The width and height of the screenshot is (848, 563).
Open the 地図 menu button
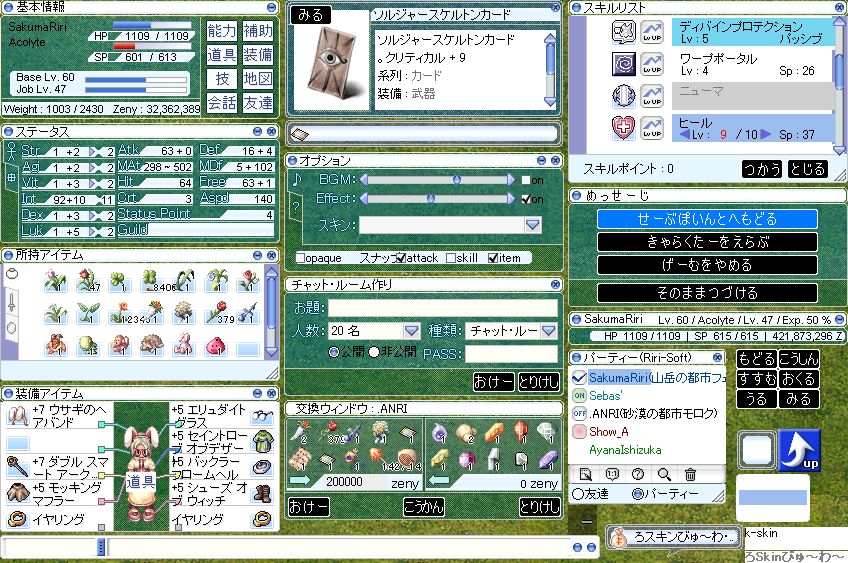tap(258, 78)
